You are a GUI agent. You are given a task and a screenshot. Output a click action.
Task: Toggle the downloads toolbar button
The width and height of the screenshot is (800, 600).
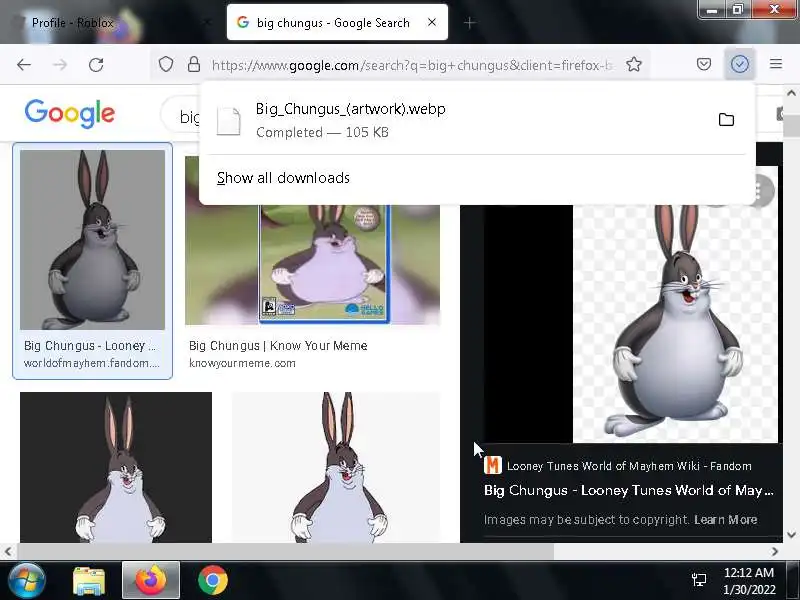coord(740,64)
